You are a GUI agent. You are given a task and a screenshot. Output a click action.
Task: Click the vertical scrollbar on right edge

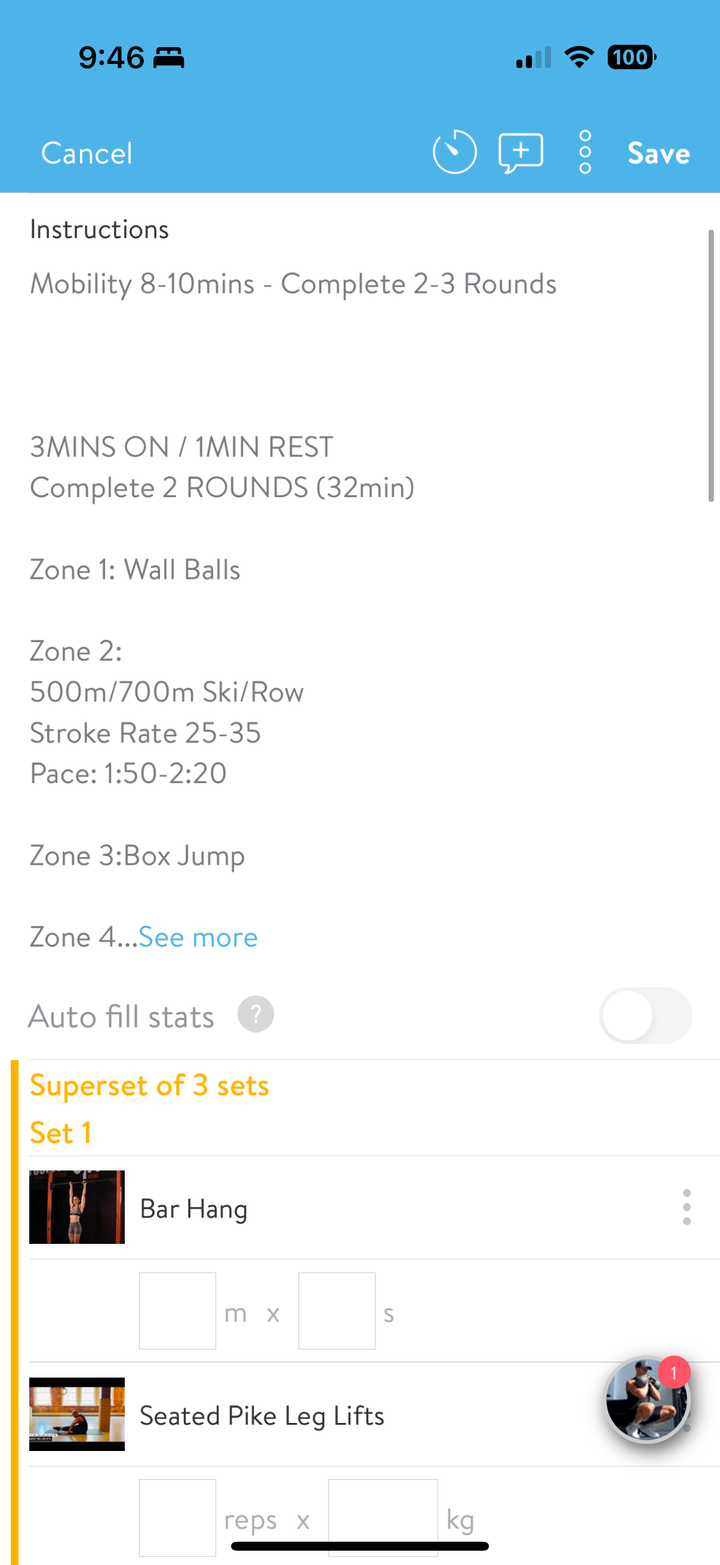coord(711,365)
